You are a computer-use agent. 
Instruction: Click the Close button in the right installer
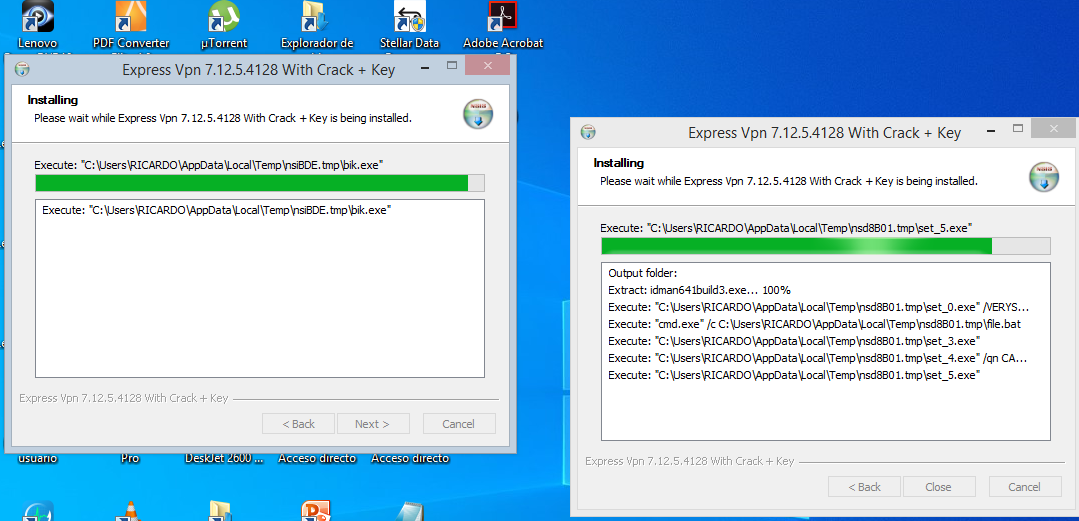click(939, 487)
